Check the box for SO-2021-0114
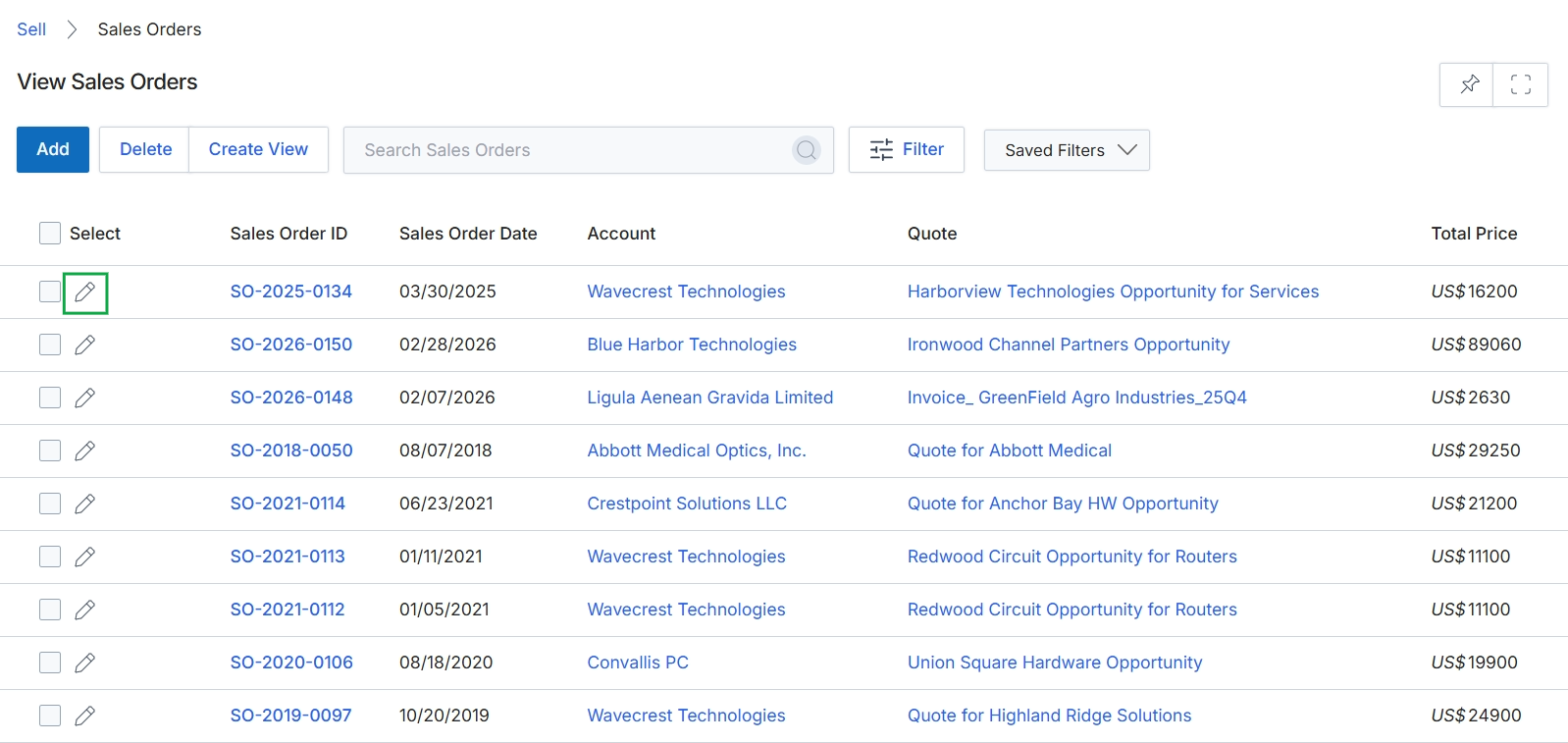The height and width of the screenshot is (743, 1568). tap(50, 504)
